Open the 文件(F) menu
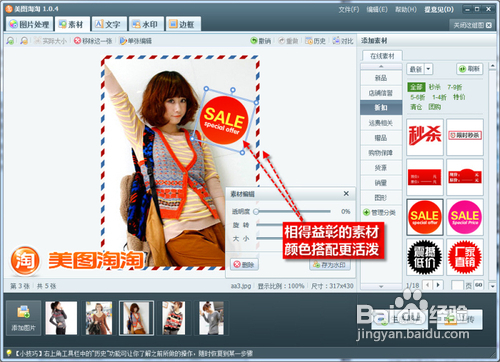This screenshot has height=362, width=500. (x=349, y=9)
